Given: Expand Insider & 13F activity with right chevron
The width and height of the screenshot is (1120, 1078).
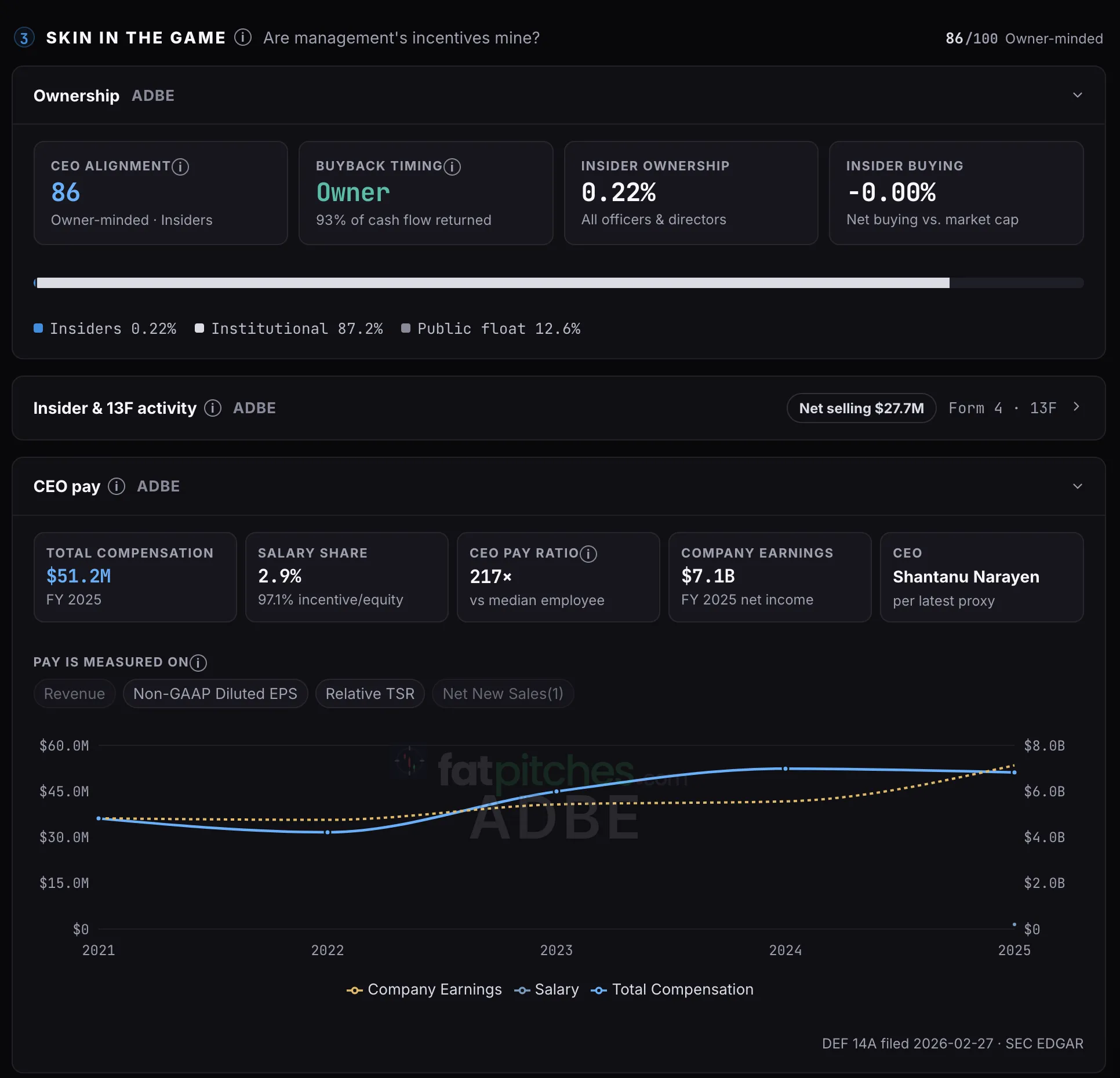Looking at the screenshot, I should (x=1077, y=407).
